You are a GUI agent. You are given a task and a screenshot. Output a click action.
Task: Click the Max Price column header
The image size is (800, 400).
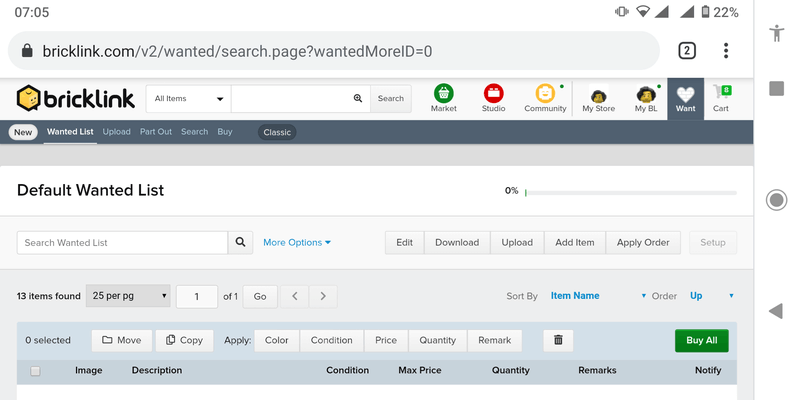click(x=419, y=370)
